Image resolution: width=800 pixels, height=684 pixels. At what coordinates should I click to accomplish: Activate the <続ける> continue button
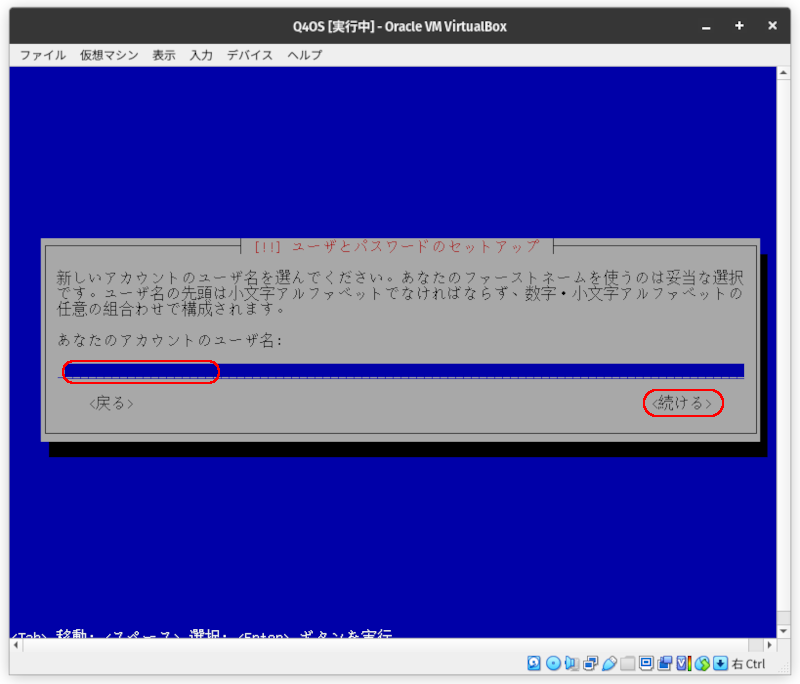(683, 403)
